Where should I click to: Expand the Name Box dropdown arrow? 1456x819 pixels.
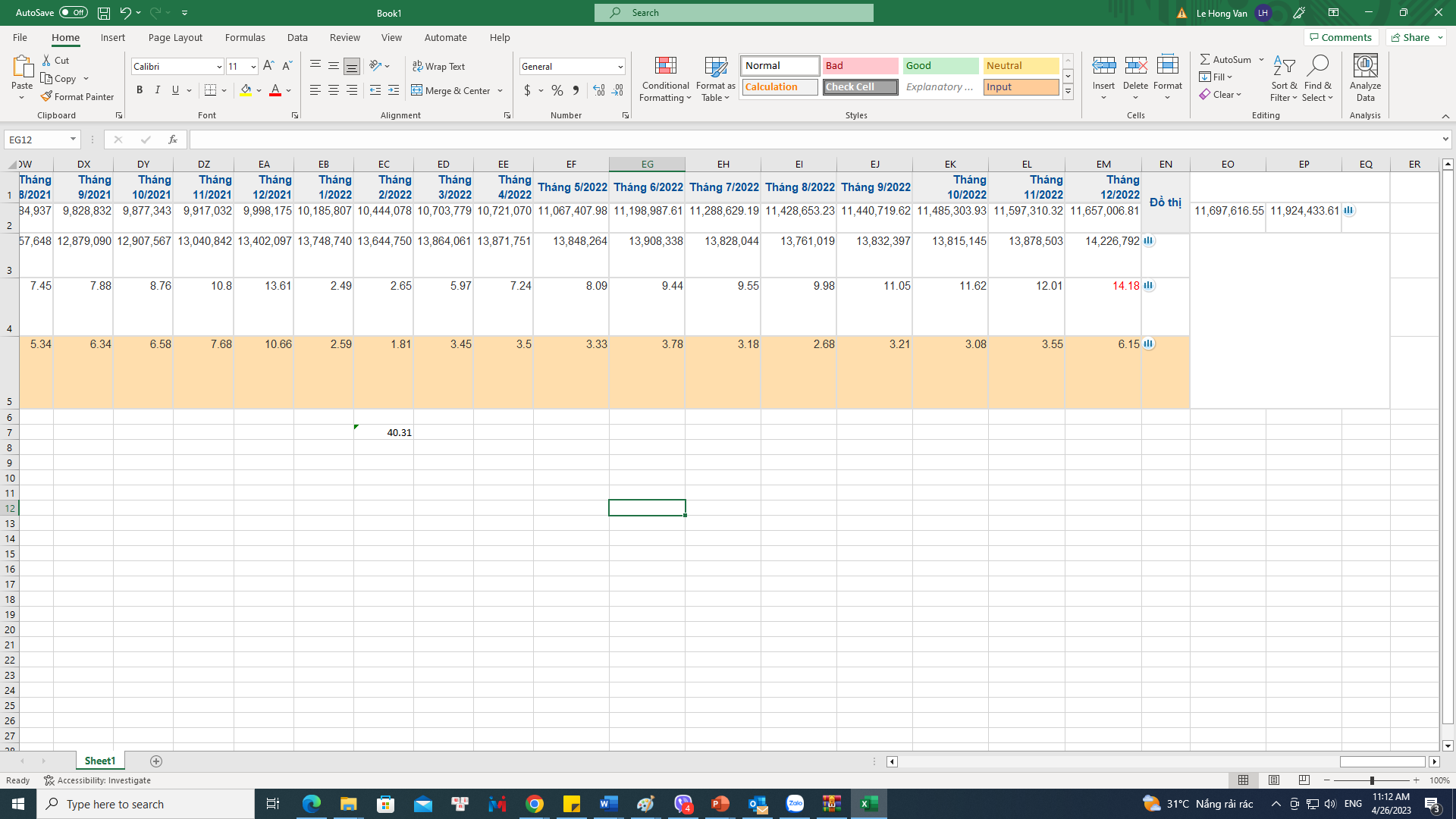tap(73, 140)
